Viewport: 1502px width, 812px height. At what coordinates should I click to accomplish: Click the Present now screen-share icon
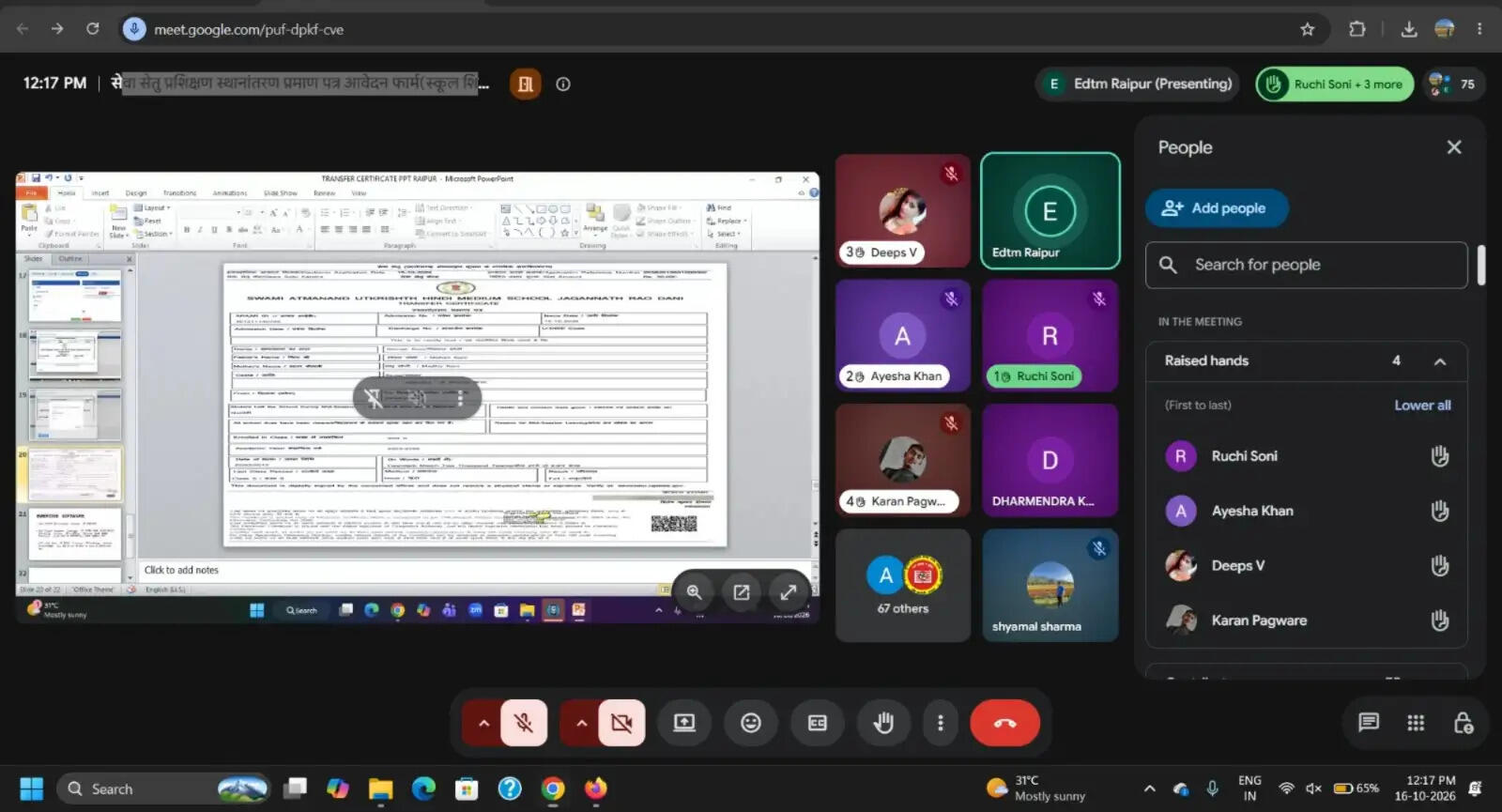click(x=684, y=723)
